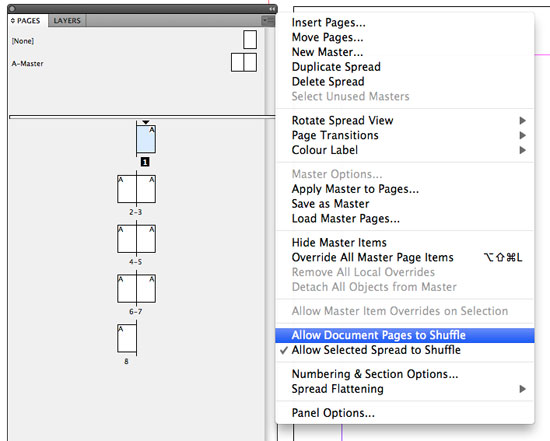
Task: Open the Spread Flattening submenu
Action: click(405, 389)
